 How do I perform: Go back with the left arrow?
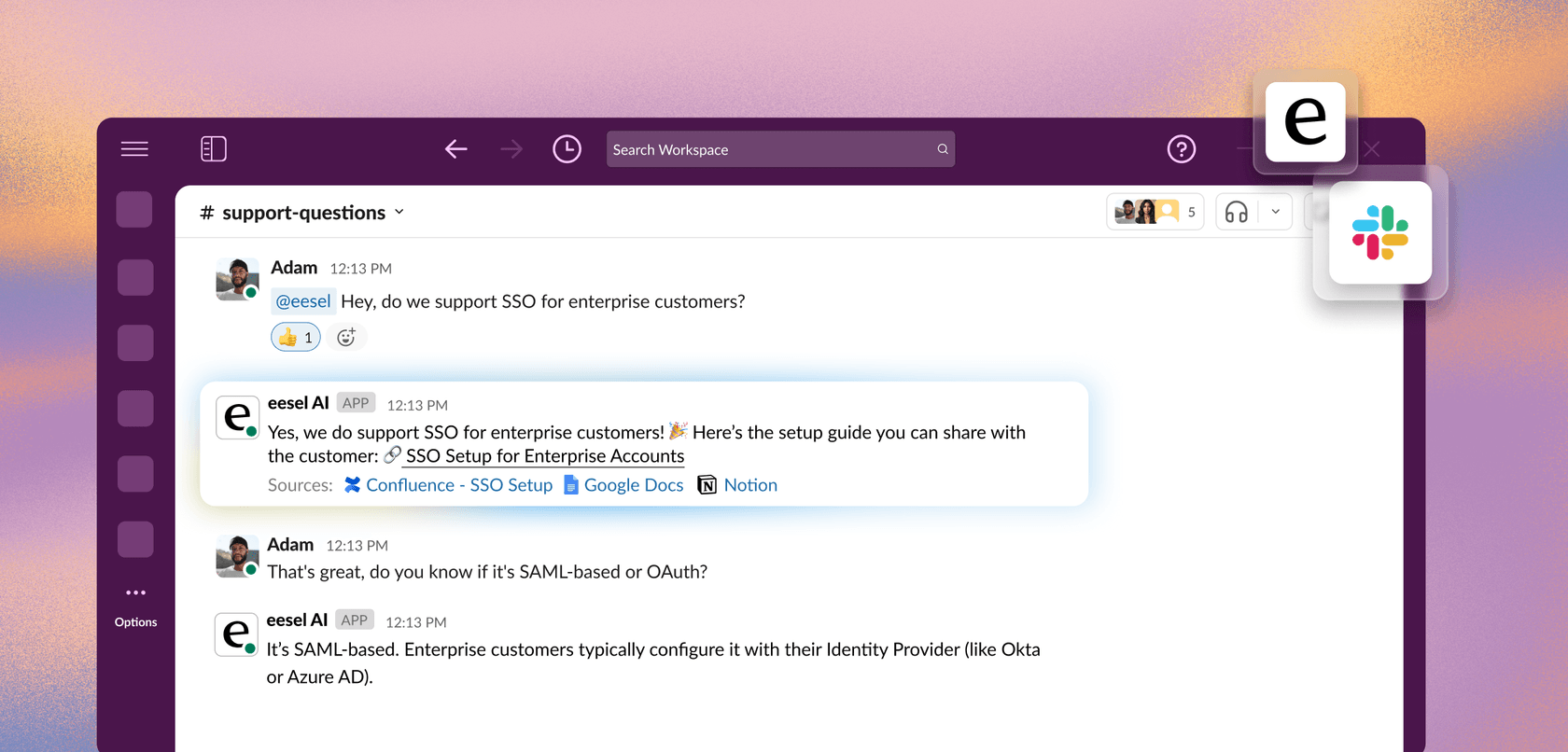pyautogui.click(x=455, y=149)
